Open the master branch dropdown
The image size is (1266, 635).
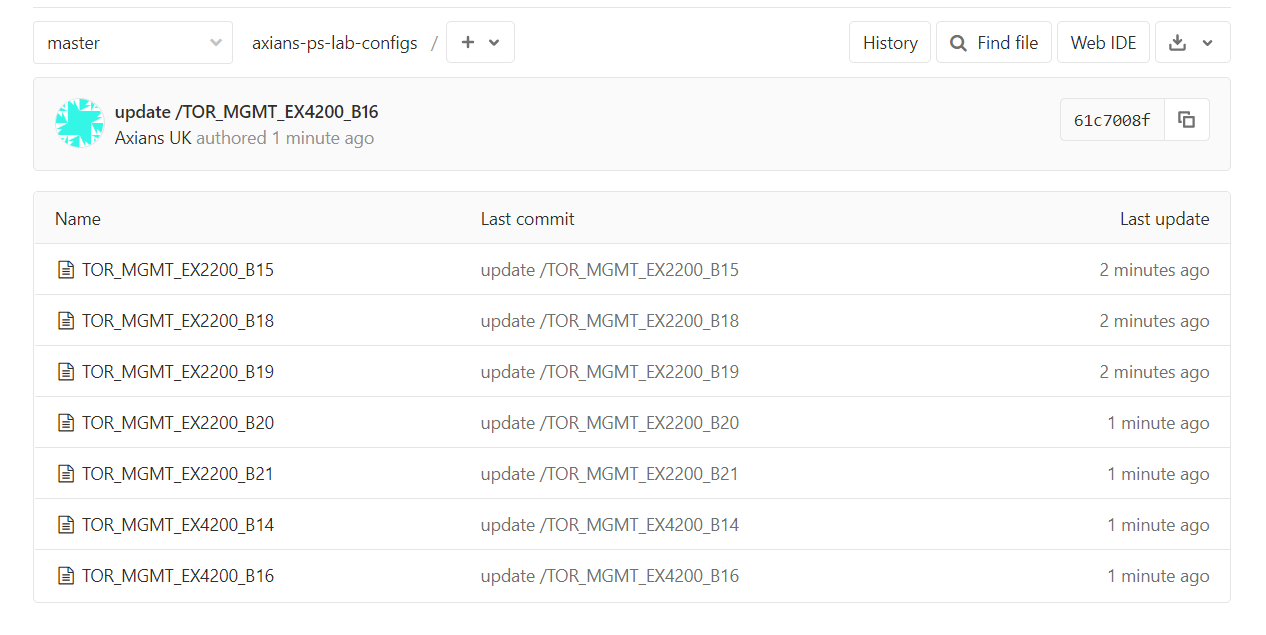[x=133, y=43]
